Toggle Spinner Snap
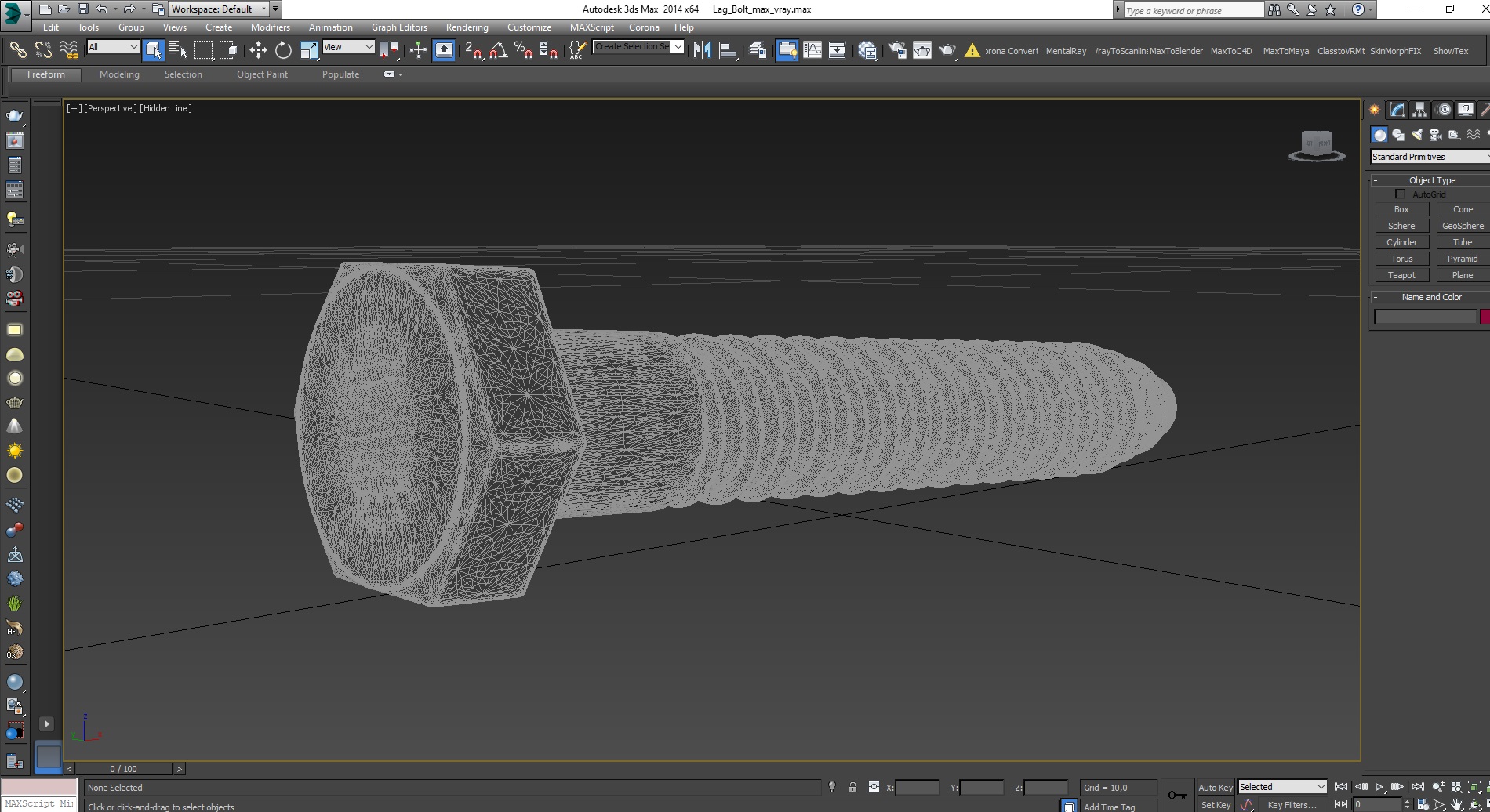The width and height of the screenshot is (1490, 812). [549, 50]
